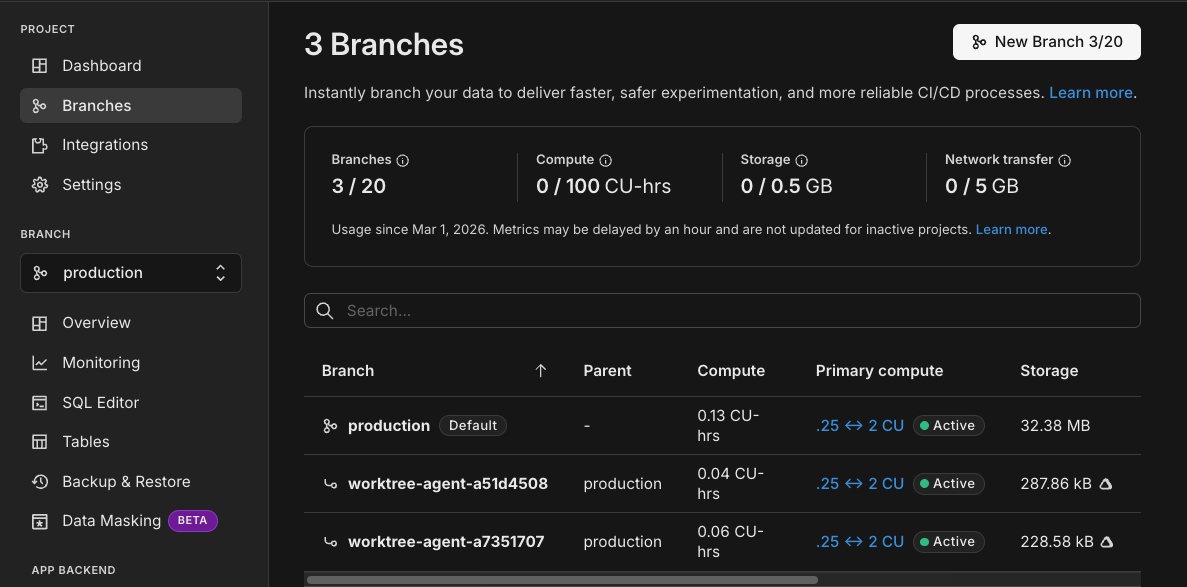Sort by the Storage column
Screen dimensions: 1187x587
[x=1049, y=370]
